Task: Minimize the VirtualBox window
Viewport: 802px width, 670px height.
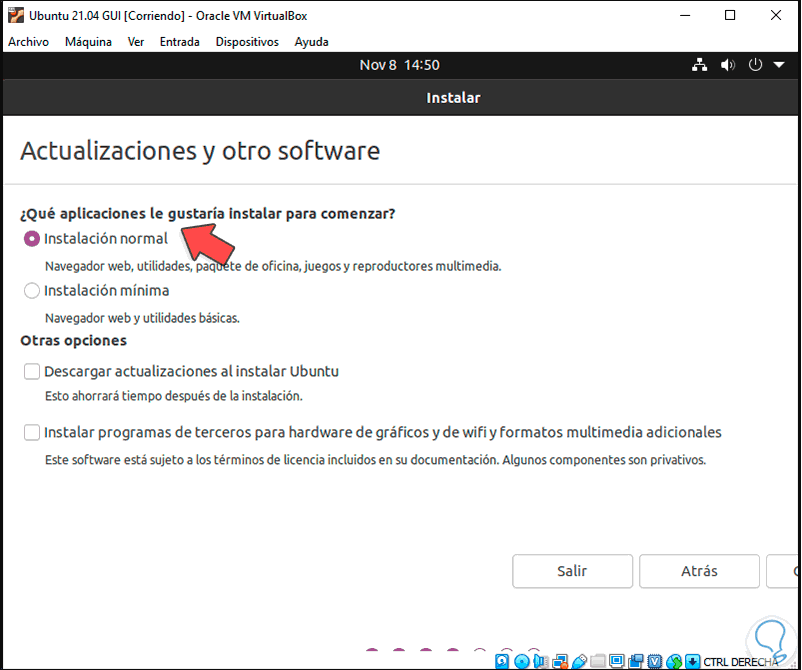Action: (x=685, y=15)
